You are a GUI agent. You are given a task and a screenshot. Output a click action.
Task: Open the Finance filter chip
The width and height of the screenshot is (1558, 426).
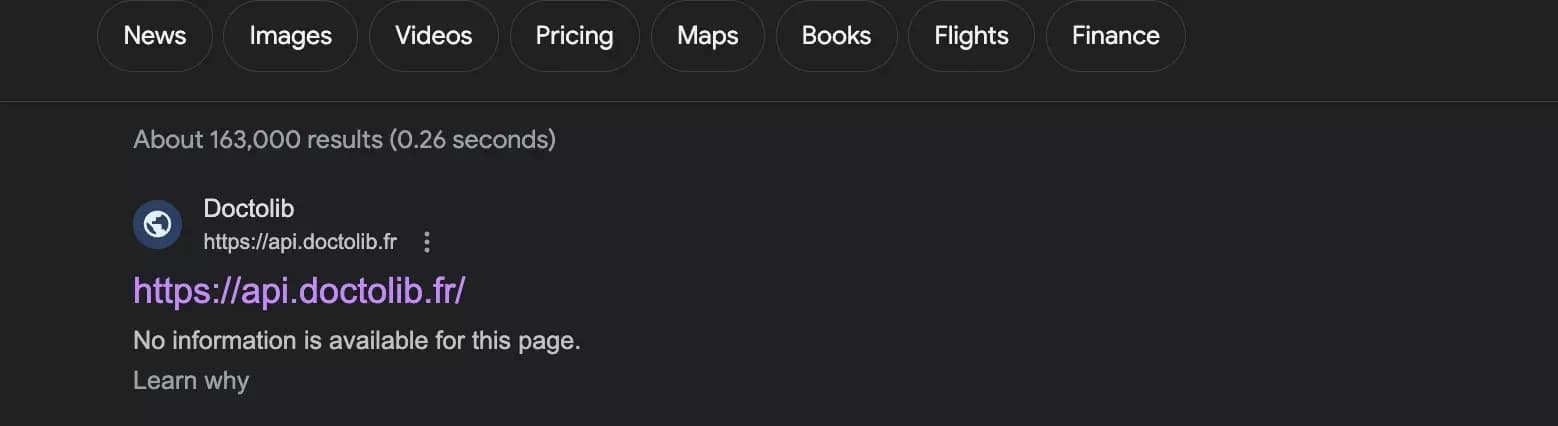point(1115,36)
